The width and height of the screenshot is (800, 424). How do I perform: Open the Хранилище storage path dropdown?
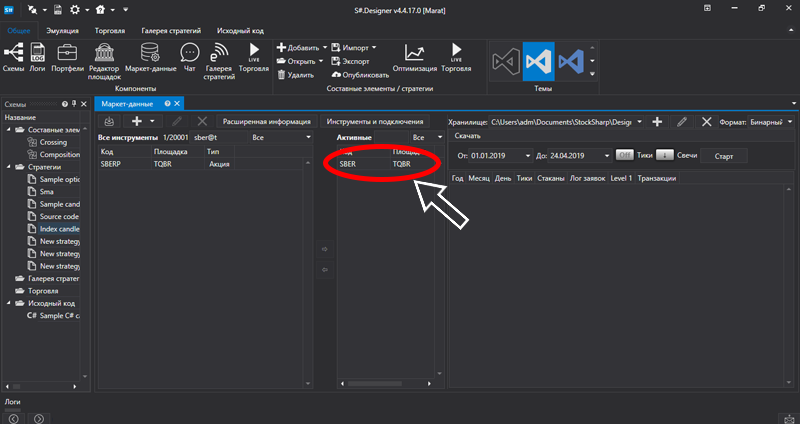click(639, 121)
